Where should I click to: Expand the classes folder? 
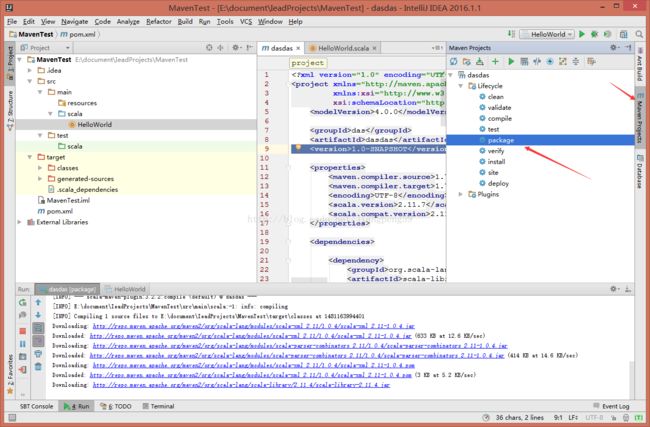40,168
